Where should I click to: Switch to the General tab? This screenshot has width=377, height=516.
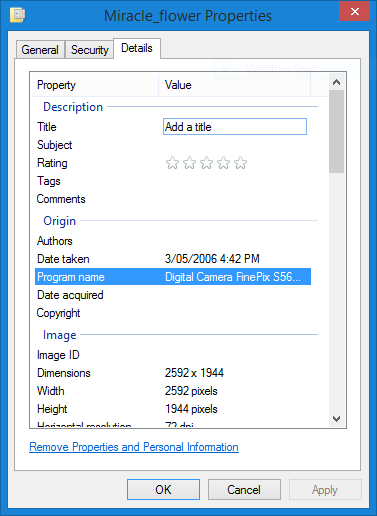(x=40, y=50)
